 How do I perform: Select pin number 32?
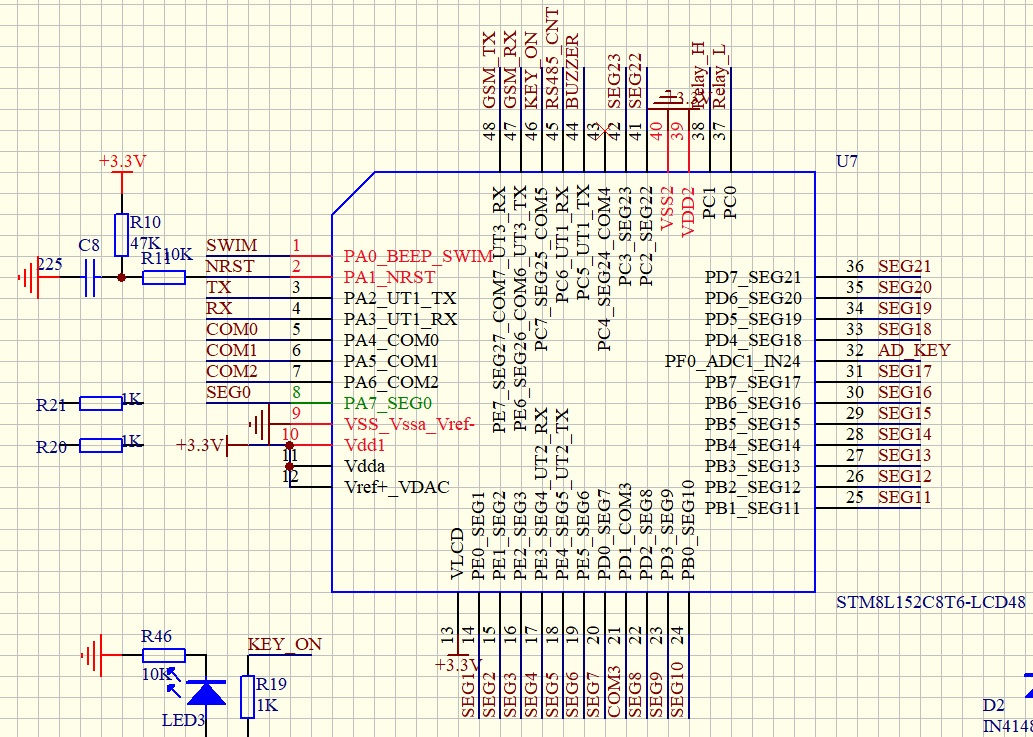tap(854, 350)
